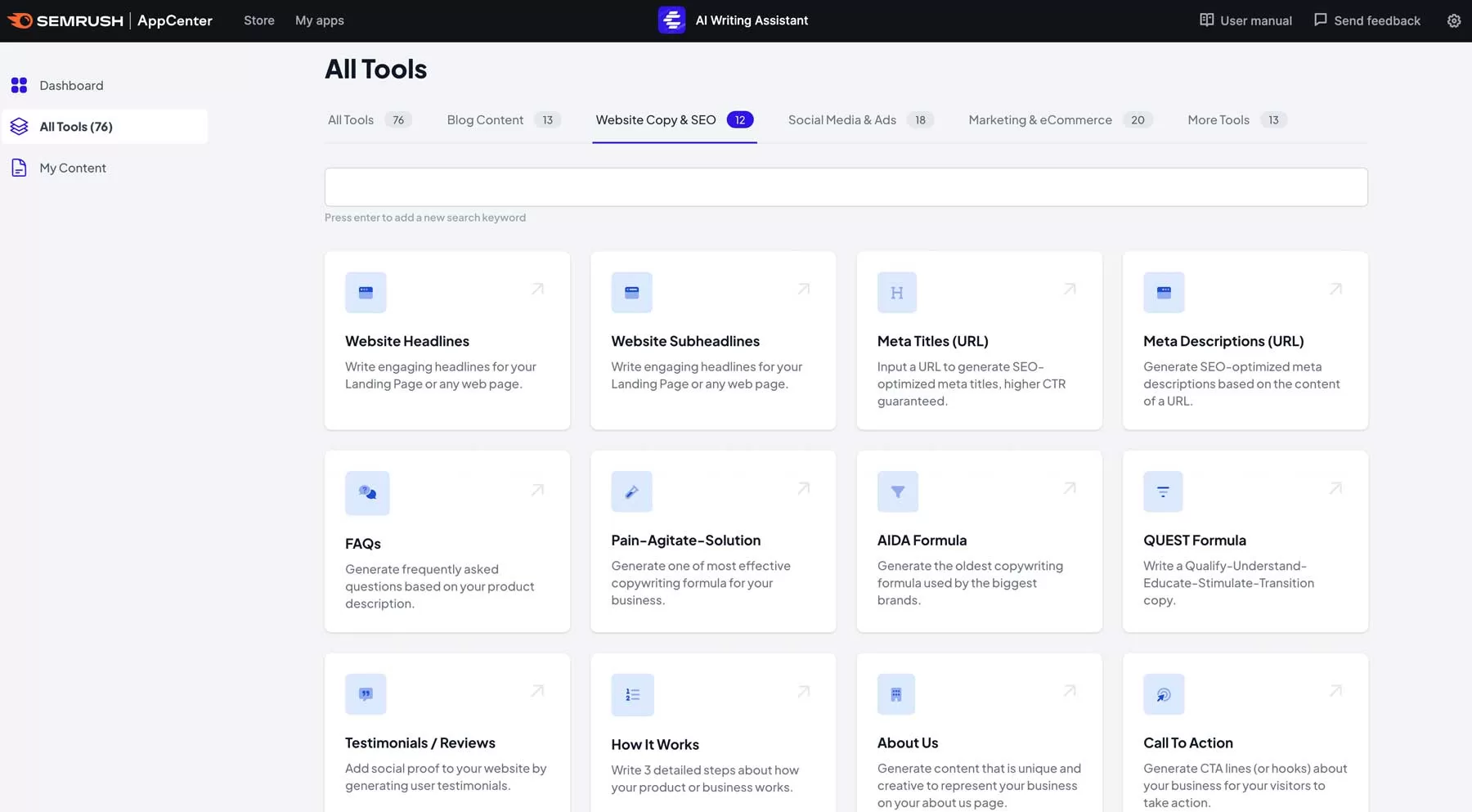Click the Call To Action target icon
Image resolution: width=1472 pixels, height=812 pixels.
click(1163, 694)
